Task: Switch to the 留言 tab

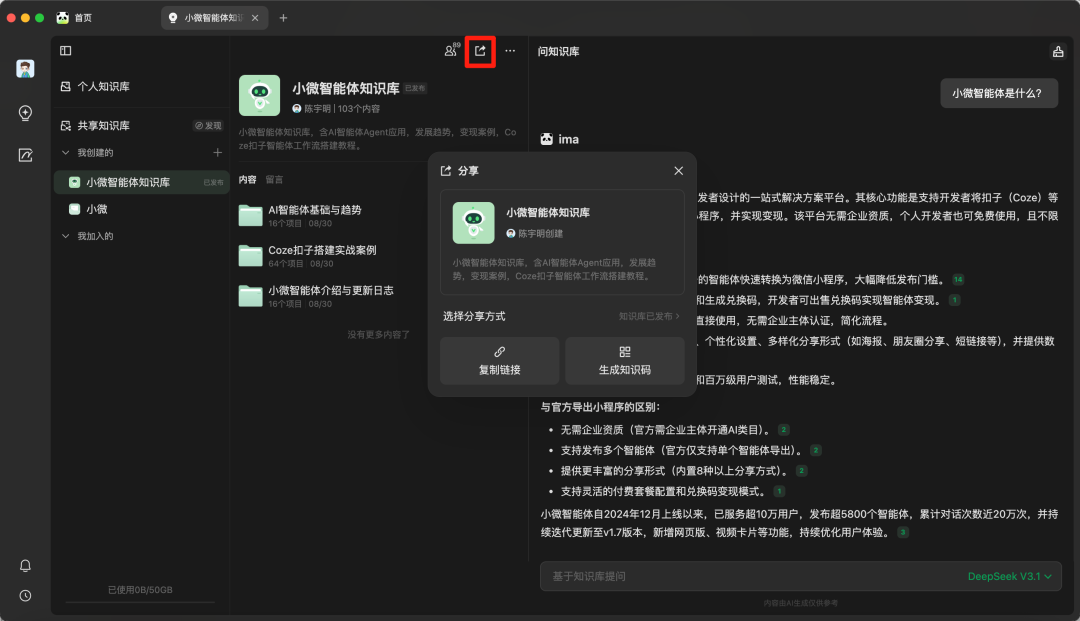Action: (274, 180)
